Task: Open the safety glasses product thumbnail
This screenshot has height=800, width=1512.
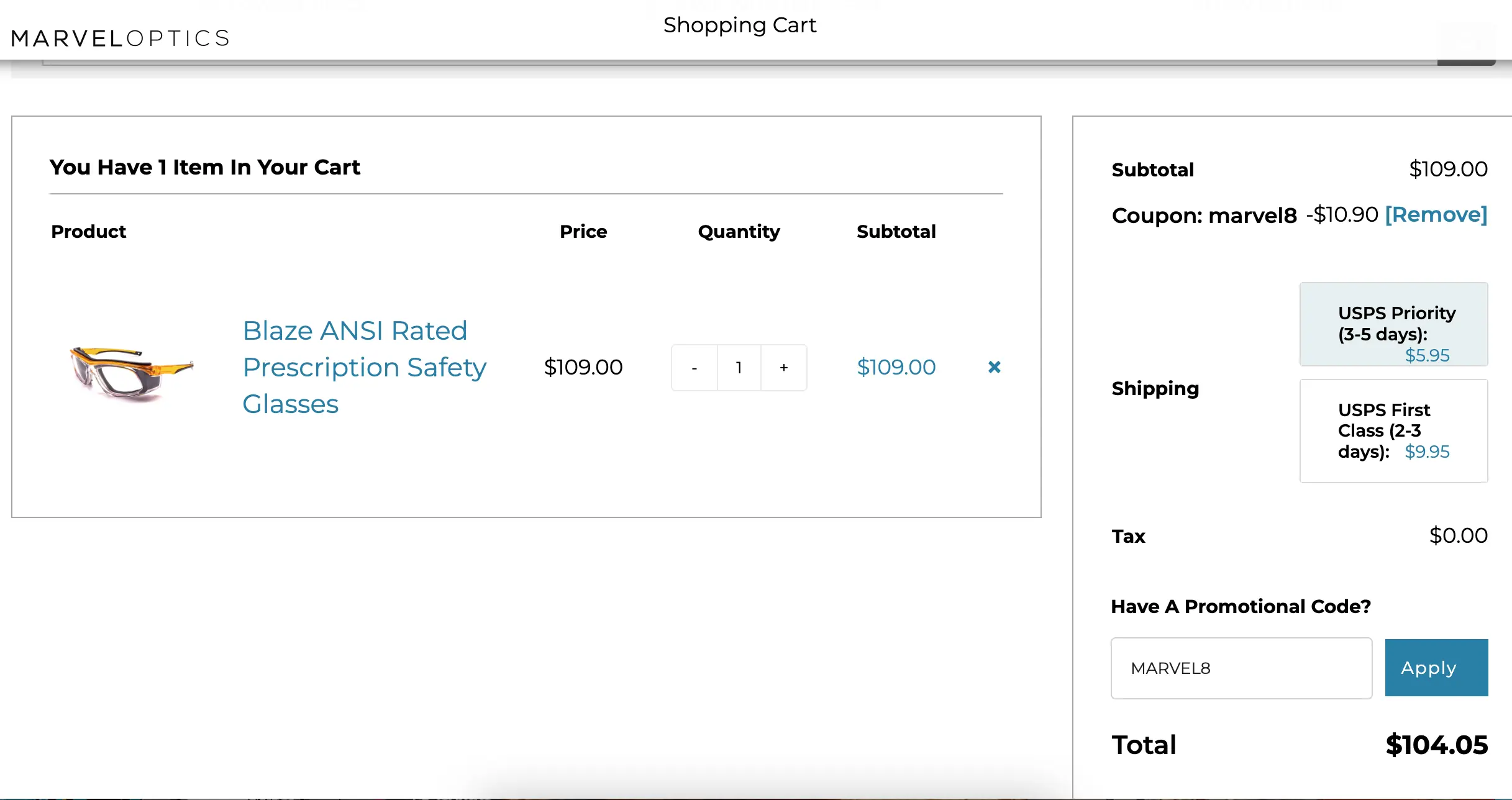Action: pos(131,373)
